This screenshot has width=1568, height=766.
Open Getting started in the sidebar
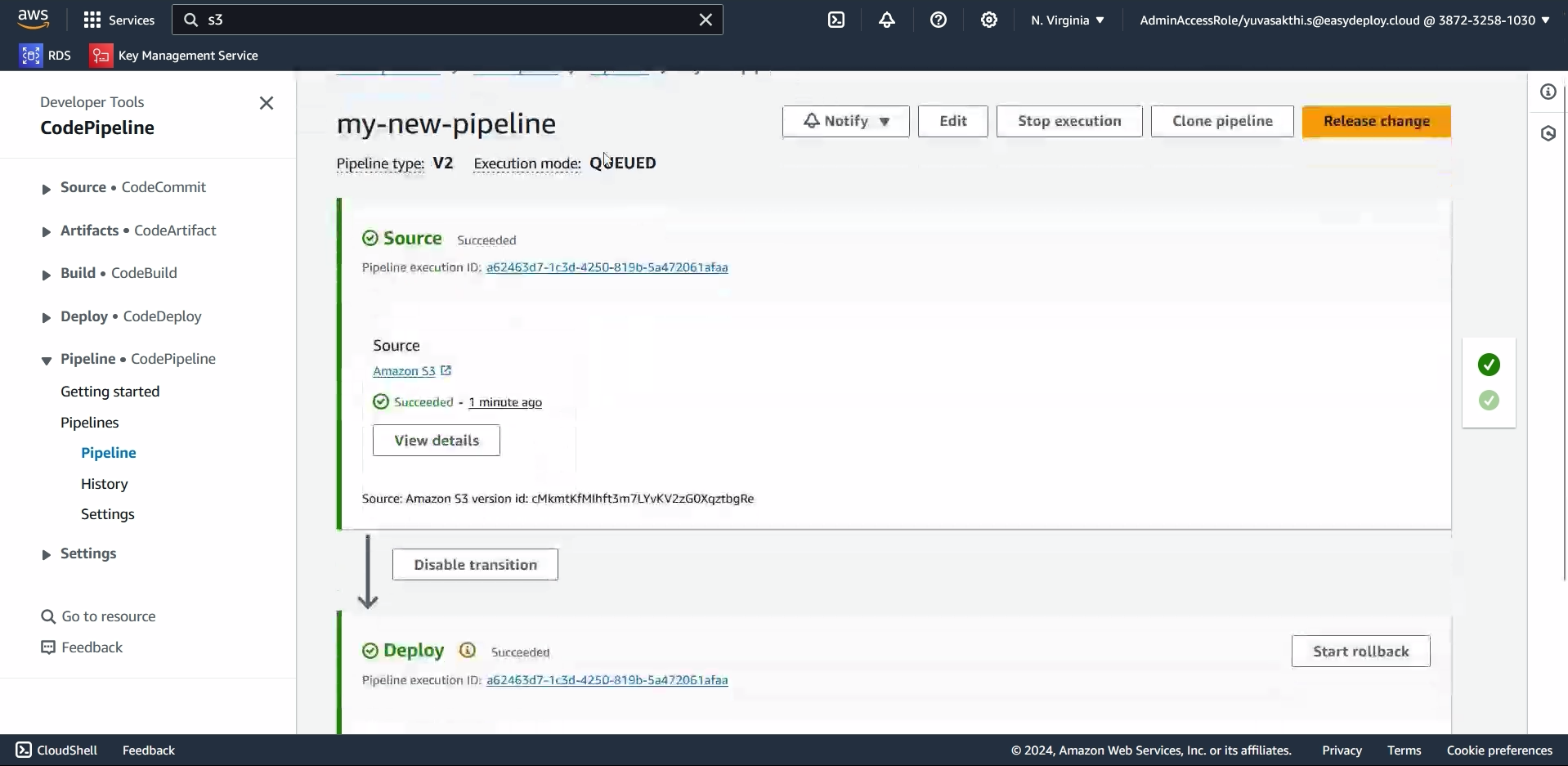(x=110, y=392)
